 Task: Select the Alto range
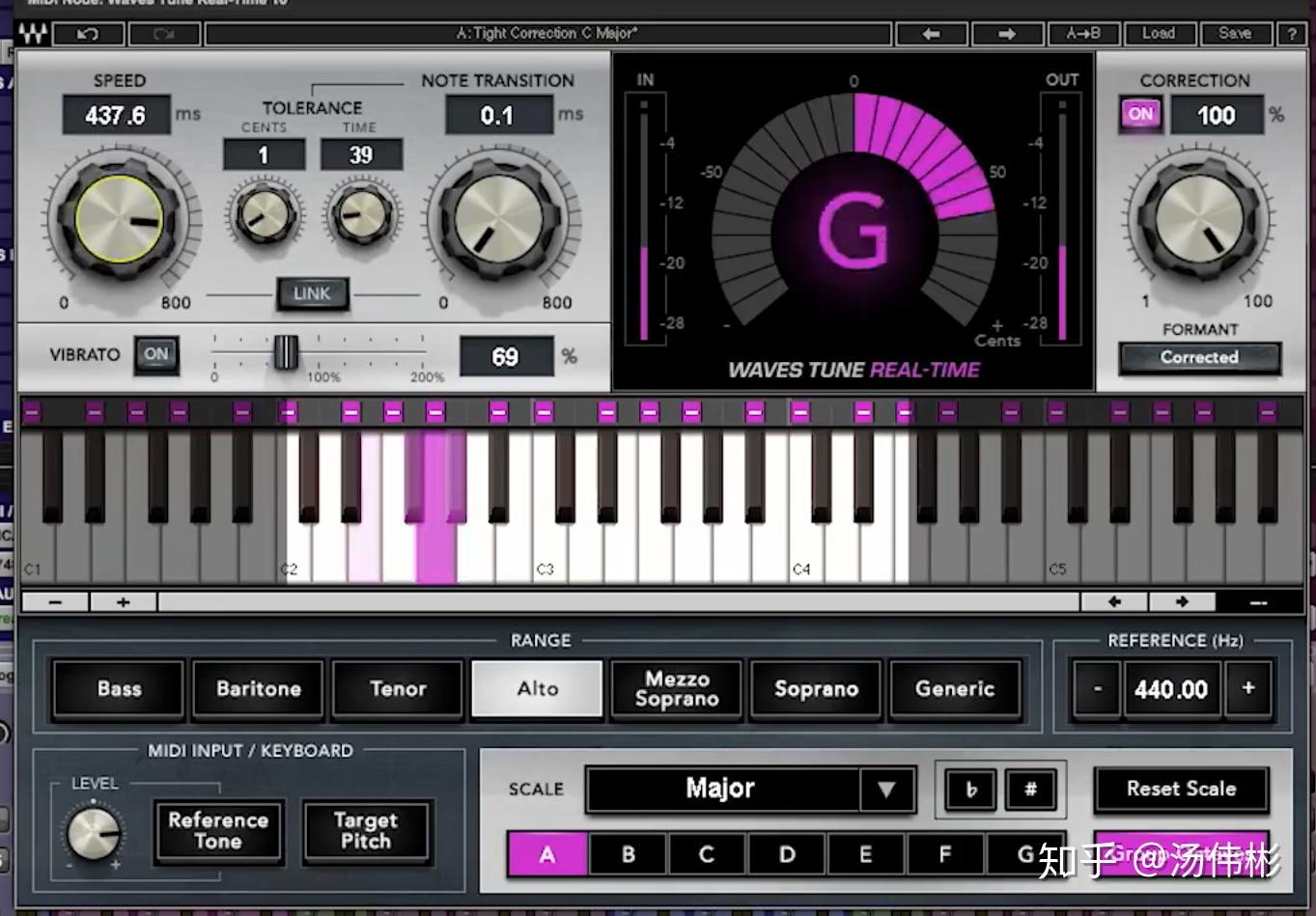click(x=537, y=689)
